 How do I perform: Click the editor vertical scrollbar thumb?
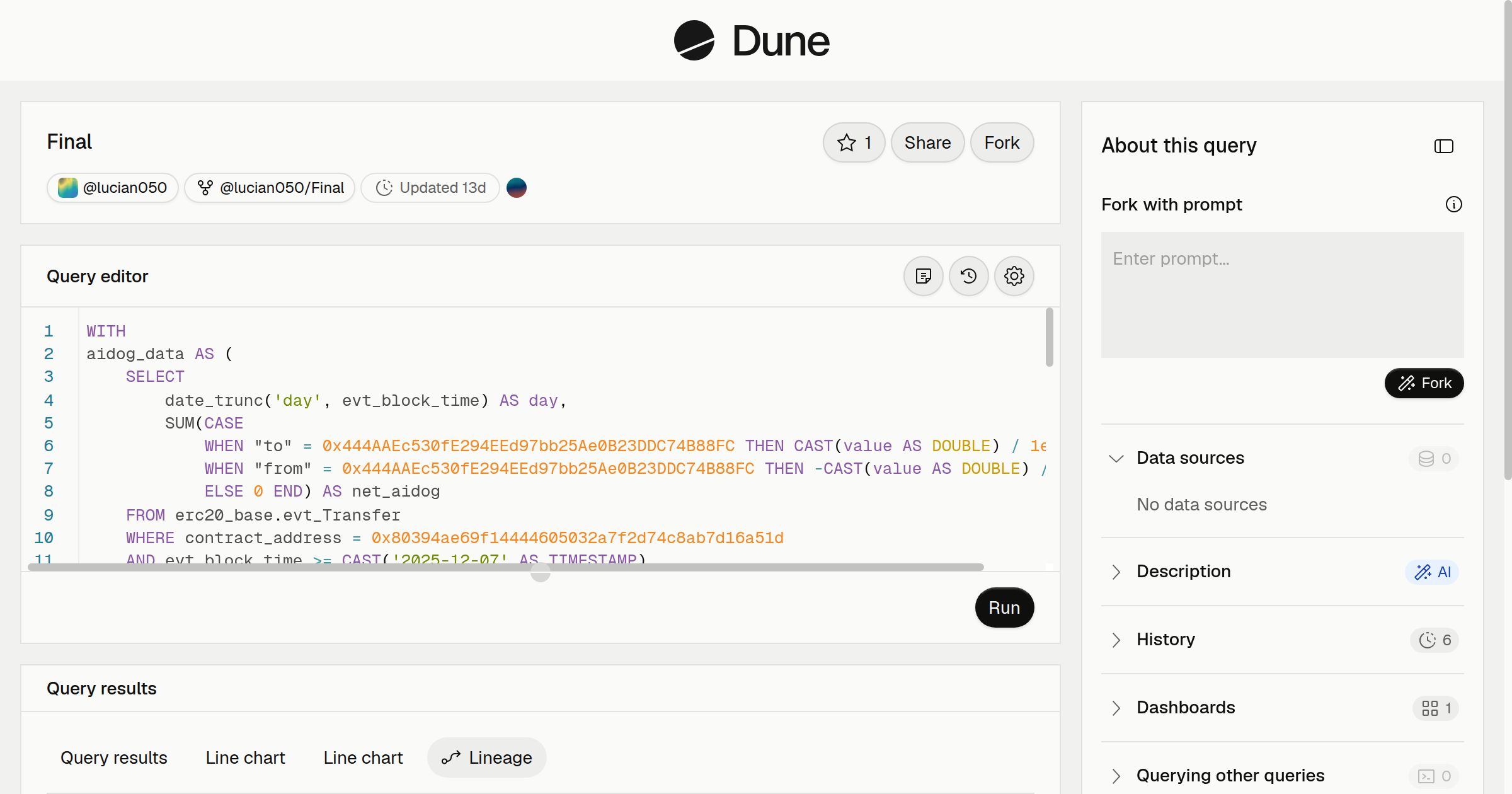(x=1049, y=337)
